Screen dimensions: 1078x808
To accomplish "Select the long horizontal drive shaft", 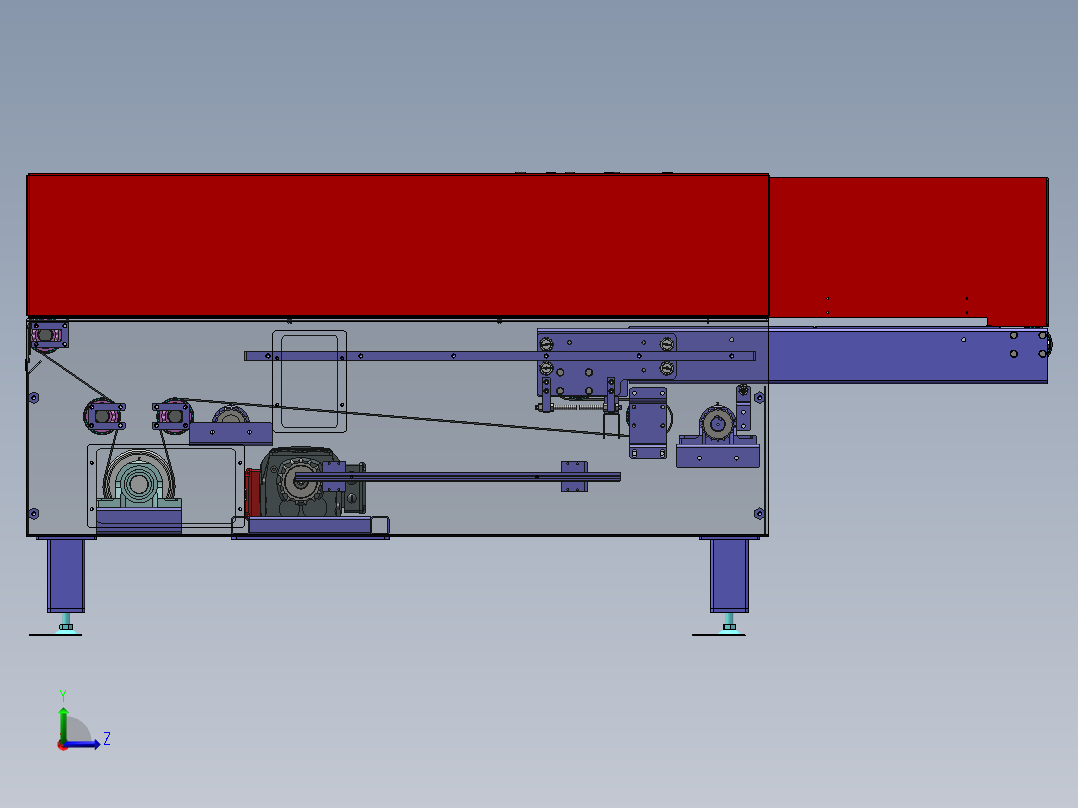I will pyautogui.click(x=458, y=477).
